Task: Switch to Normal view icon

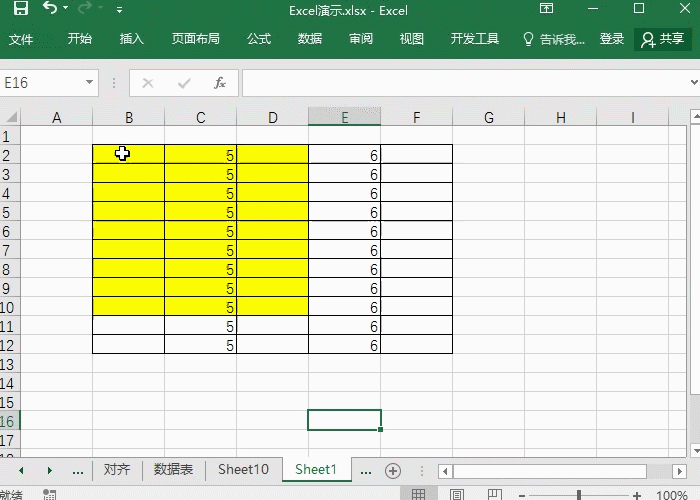Action: (x=418, y=494)
